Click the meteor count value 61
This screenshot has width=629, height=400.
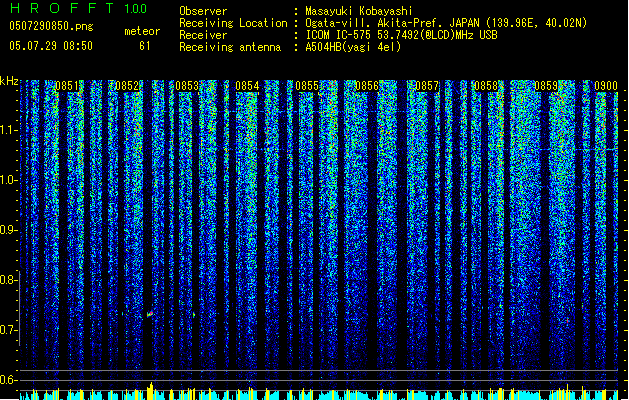[145, 46]
